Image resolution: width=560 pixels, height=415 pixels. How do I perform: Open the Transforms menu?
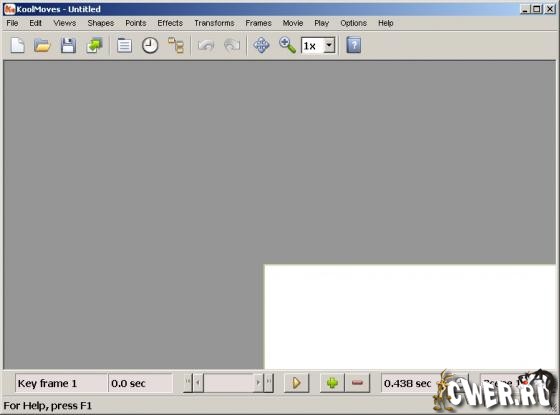click(x=214, y=23)
